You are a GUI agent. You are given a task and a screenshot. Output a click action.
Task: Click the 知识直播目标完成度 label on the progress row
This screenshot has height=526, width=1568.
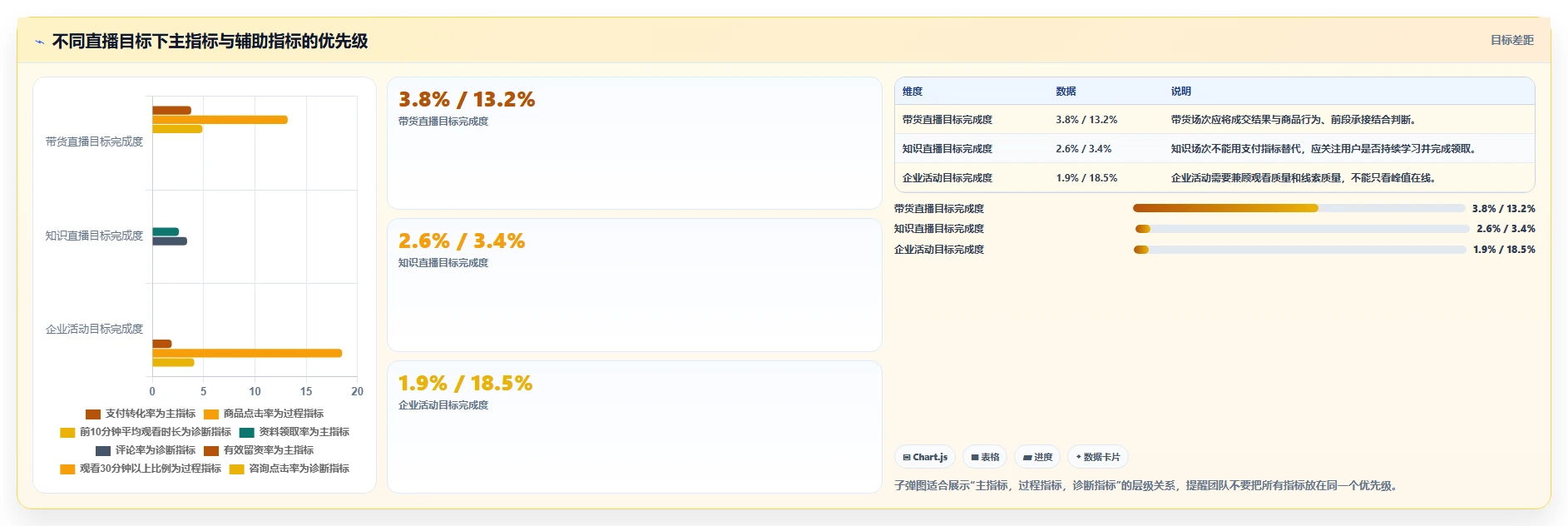939,229
